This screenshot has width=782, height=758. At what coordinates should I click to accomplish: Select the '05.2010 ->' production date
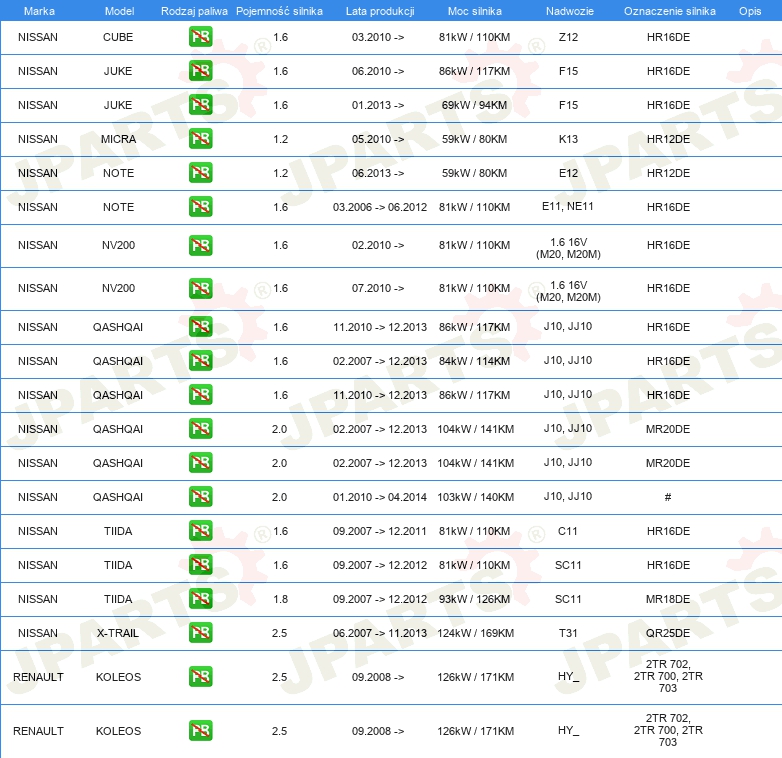(x=378, y=139)
